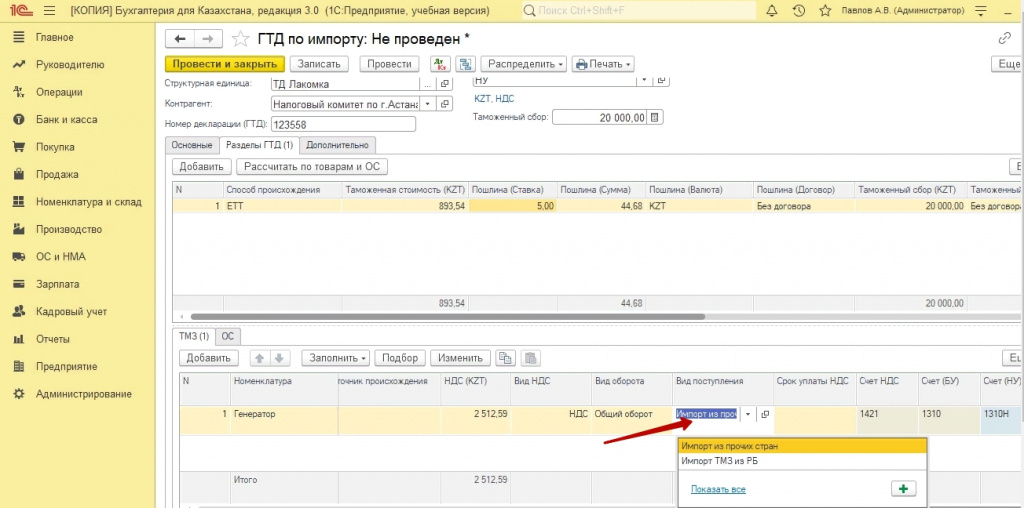Expand Вид поступления dropdown arrow
The height and width of the screenshot is (508, 1024).
coord(748,414)
